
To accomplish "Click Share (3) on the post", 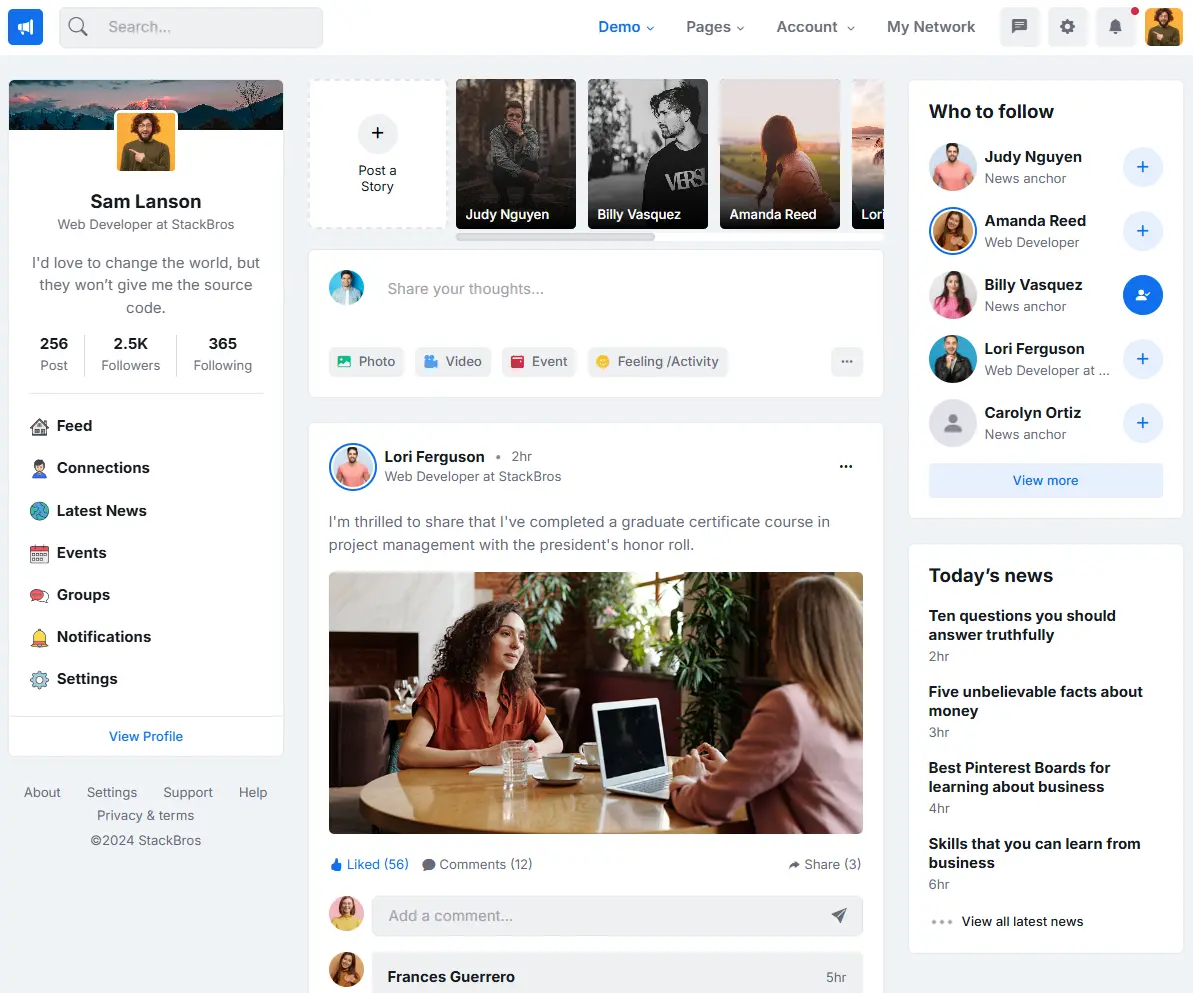I will tap(825, 864).
